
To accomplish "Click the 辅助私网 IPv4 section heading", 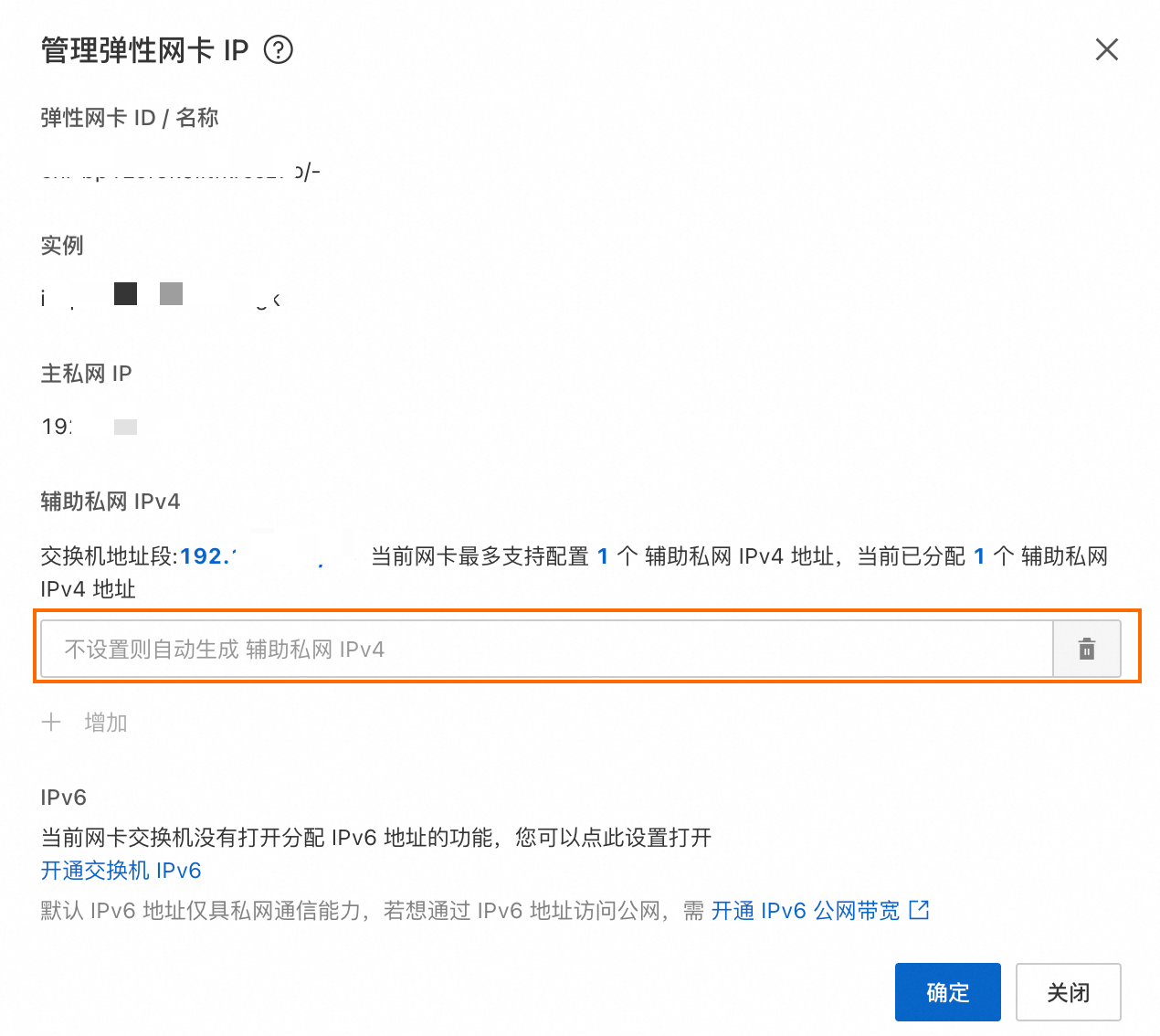I will coord(111,502).
